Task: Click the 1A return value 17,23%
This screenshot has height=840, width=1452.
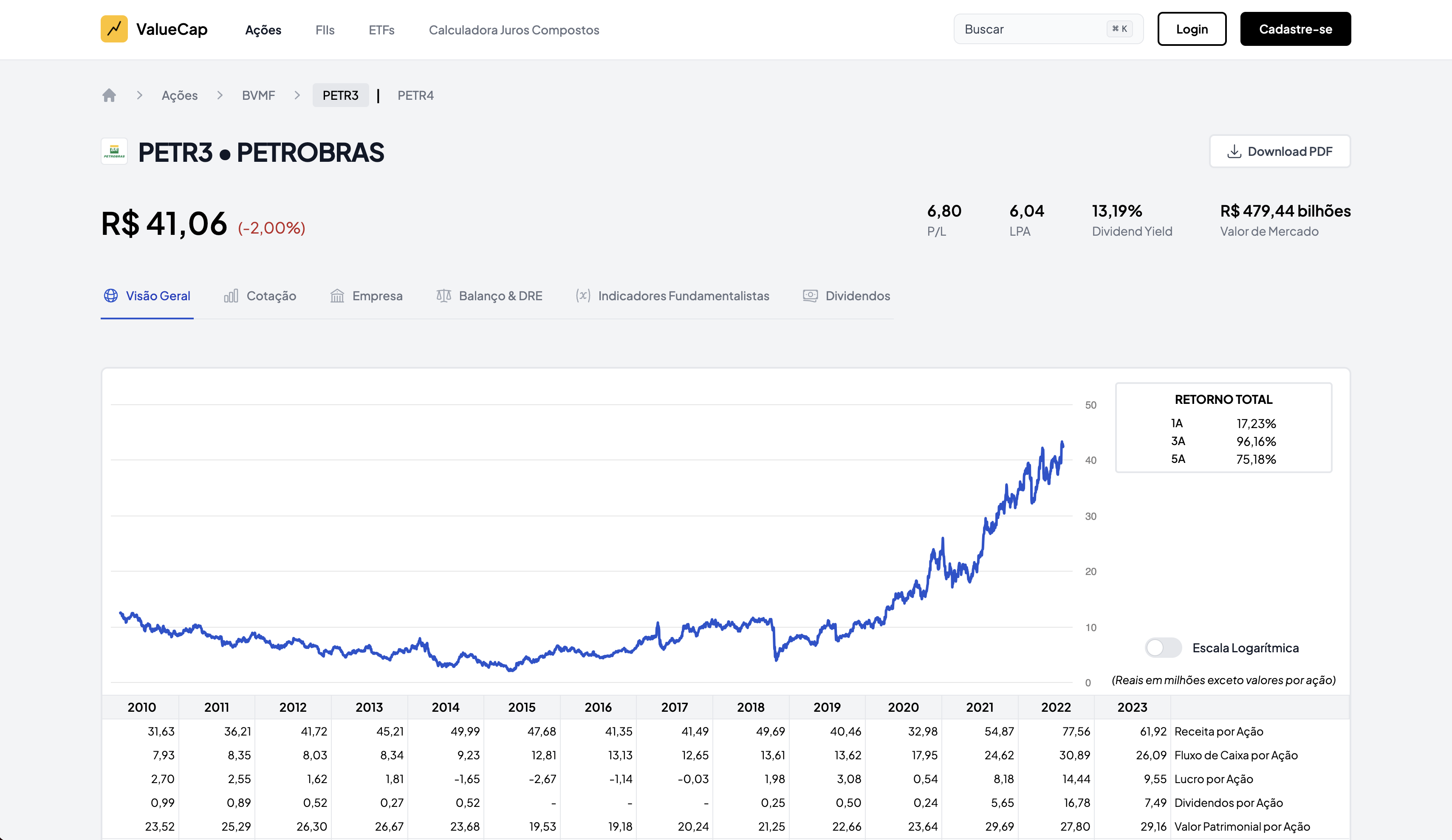Action: pos(1256,423)
